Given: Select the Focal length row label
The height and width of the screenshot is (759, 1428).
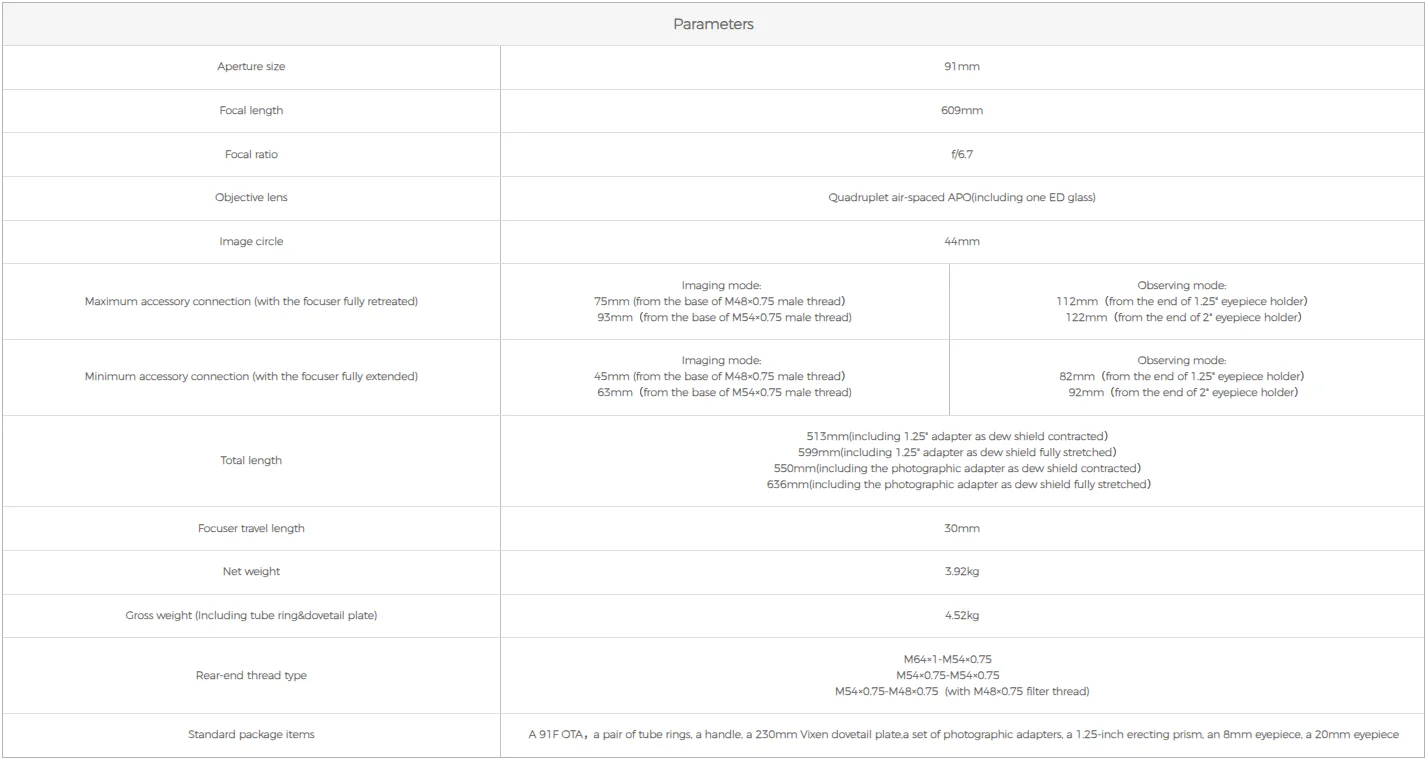Looking at the screenshot, I should pyautogui.click(x=251, y=111).
